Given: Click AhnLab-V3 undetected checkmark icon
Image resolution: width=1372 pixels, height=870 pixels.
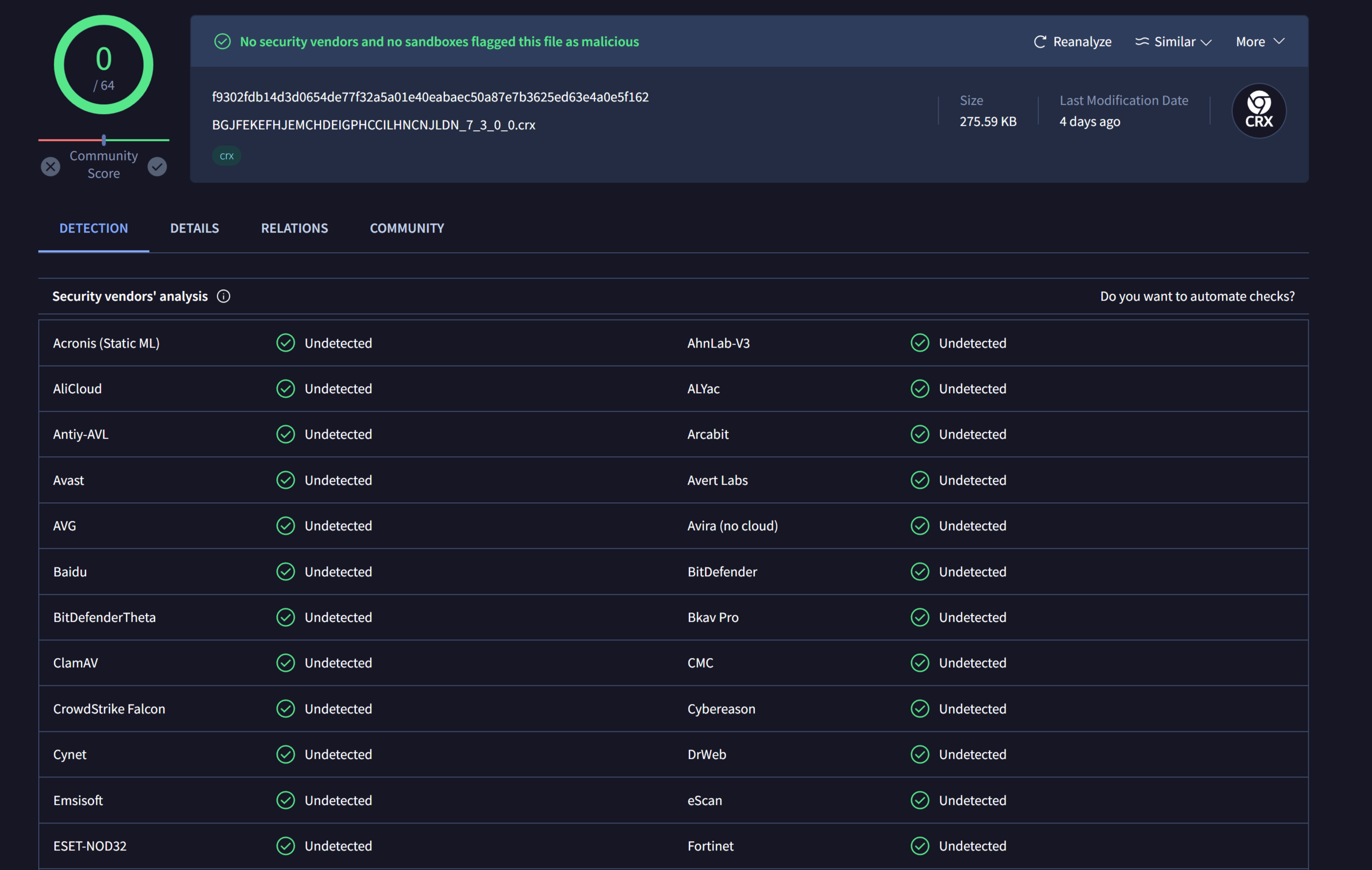Looking at the screenshot, I should (920, 343).
